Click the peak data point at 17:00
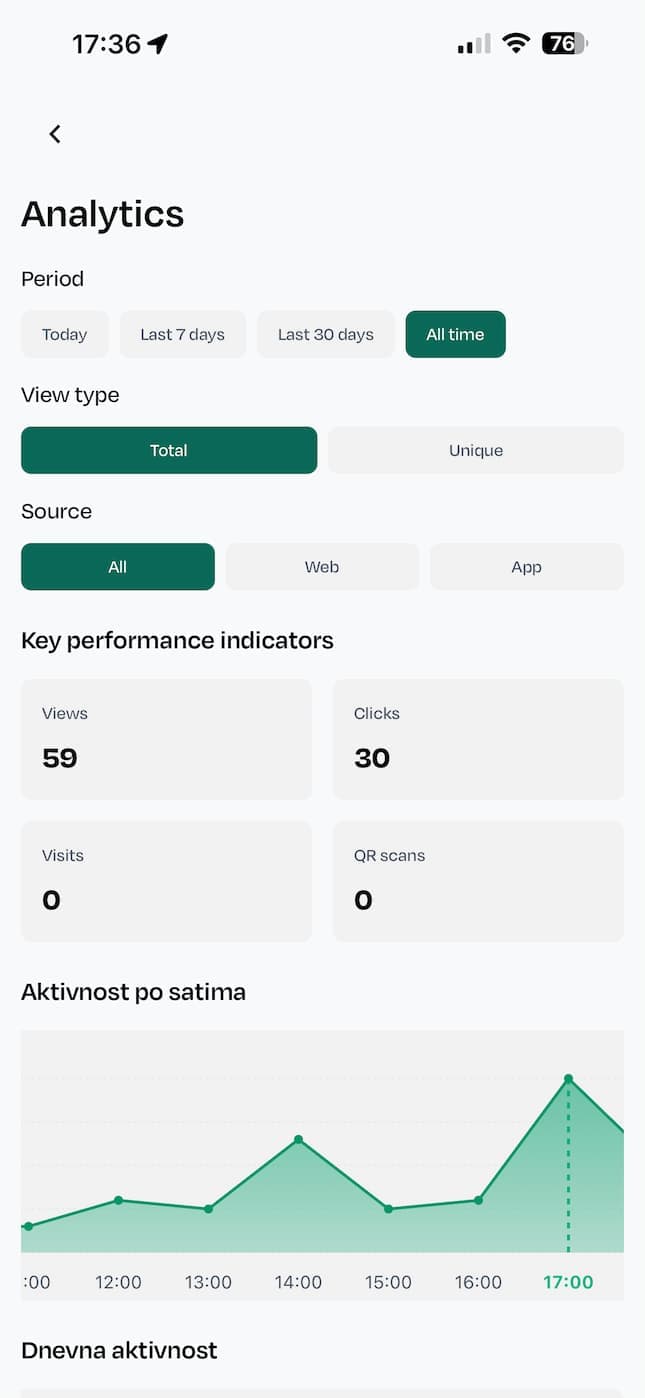The width and height of the screenshot is (645, 1398). tap(569, 1078)
